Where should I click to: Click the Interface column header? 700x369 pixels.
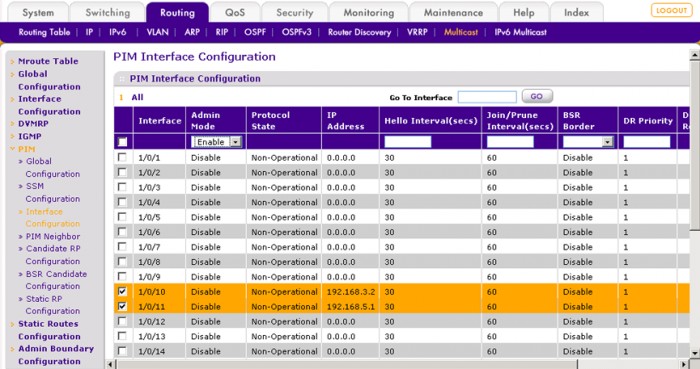tap(159, 120)
